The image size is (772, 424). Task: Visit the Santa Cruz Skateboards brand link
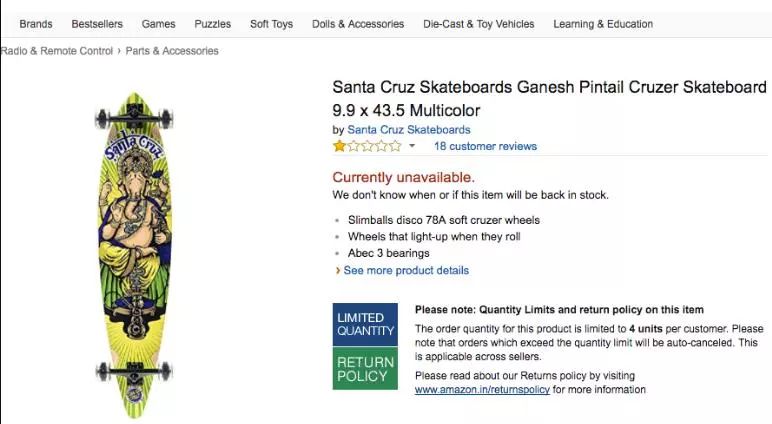pyautogui.click(x=408, y=130)
